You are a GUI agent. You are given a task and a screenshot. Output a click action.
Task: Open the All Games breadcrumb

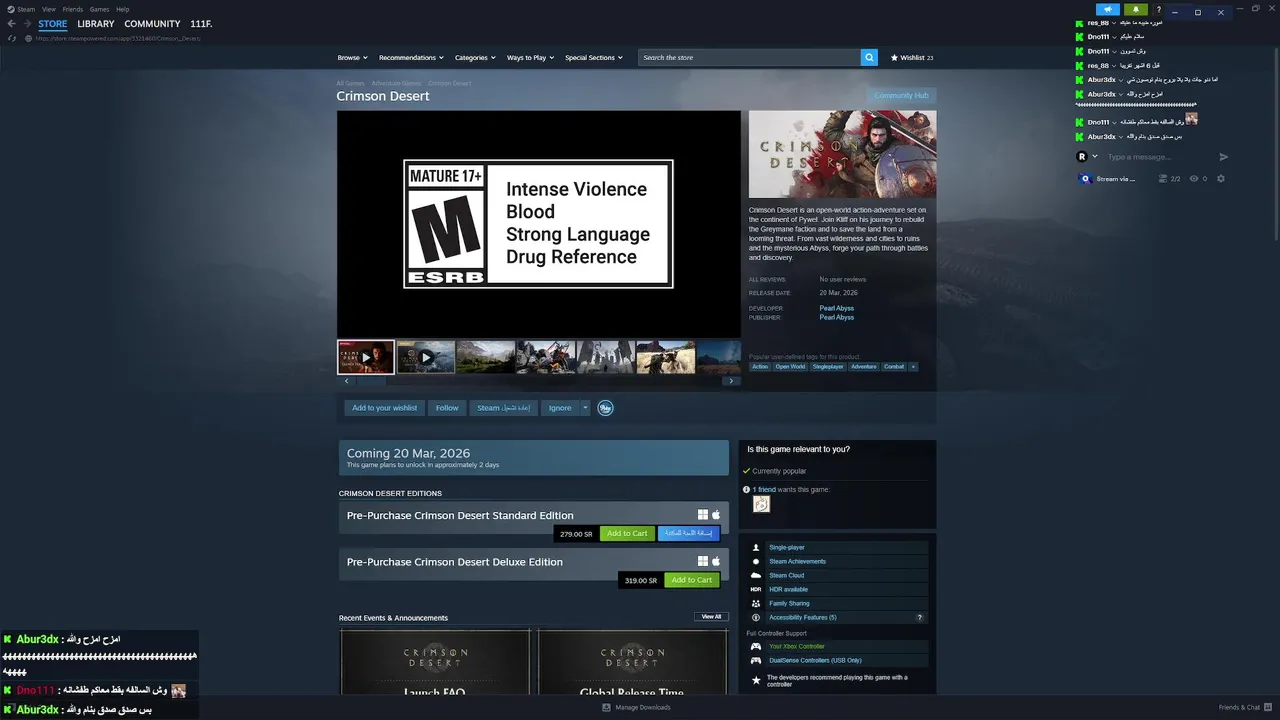[x=350, y=83]
